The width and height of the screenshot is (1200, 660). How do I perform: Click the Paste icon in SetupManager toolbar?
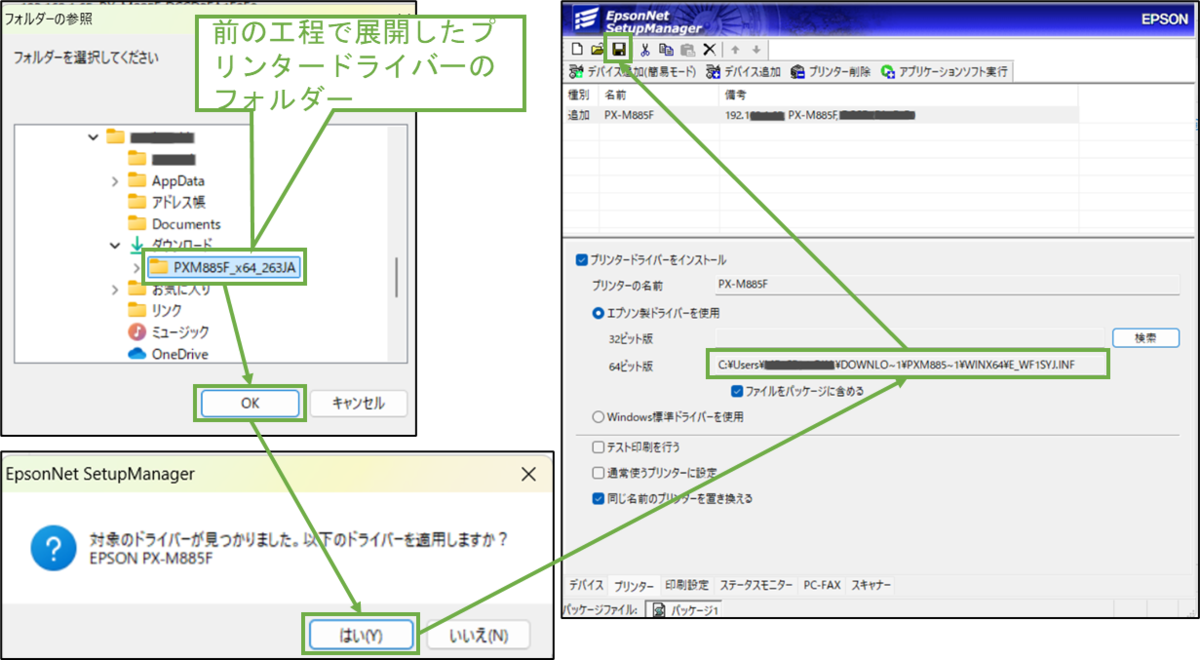[687, 49]
